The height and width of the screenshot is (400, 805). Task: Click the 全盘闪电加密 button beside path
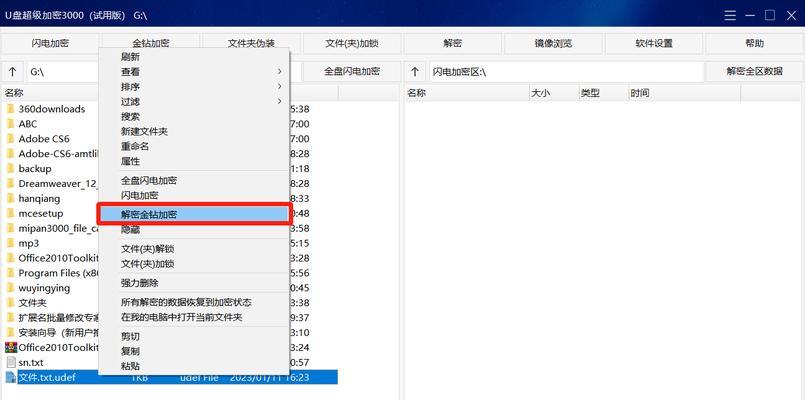click(352, 72)
